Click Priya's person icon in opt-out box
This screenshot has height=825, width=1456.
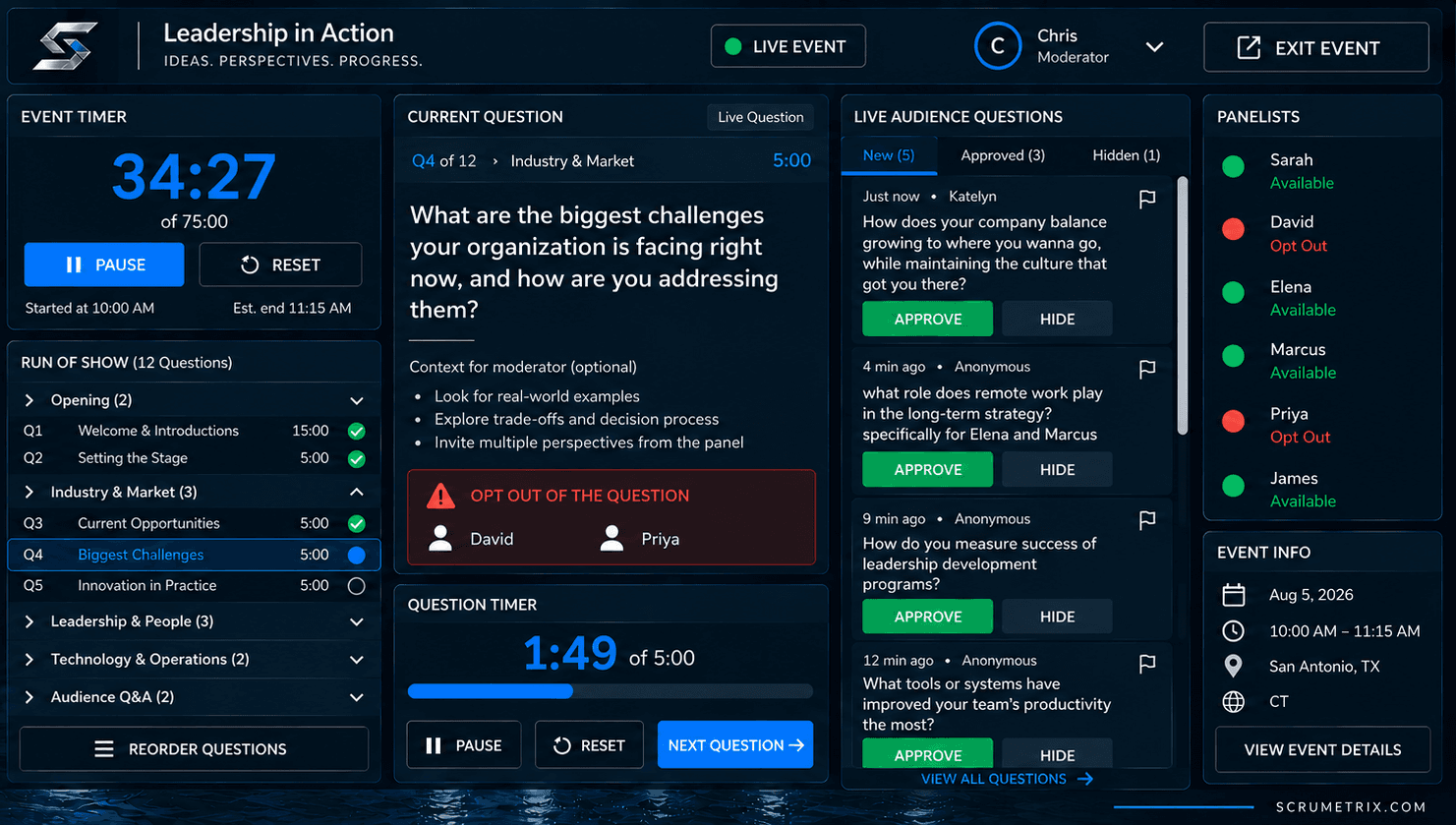click(612, 538)
